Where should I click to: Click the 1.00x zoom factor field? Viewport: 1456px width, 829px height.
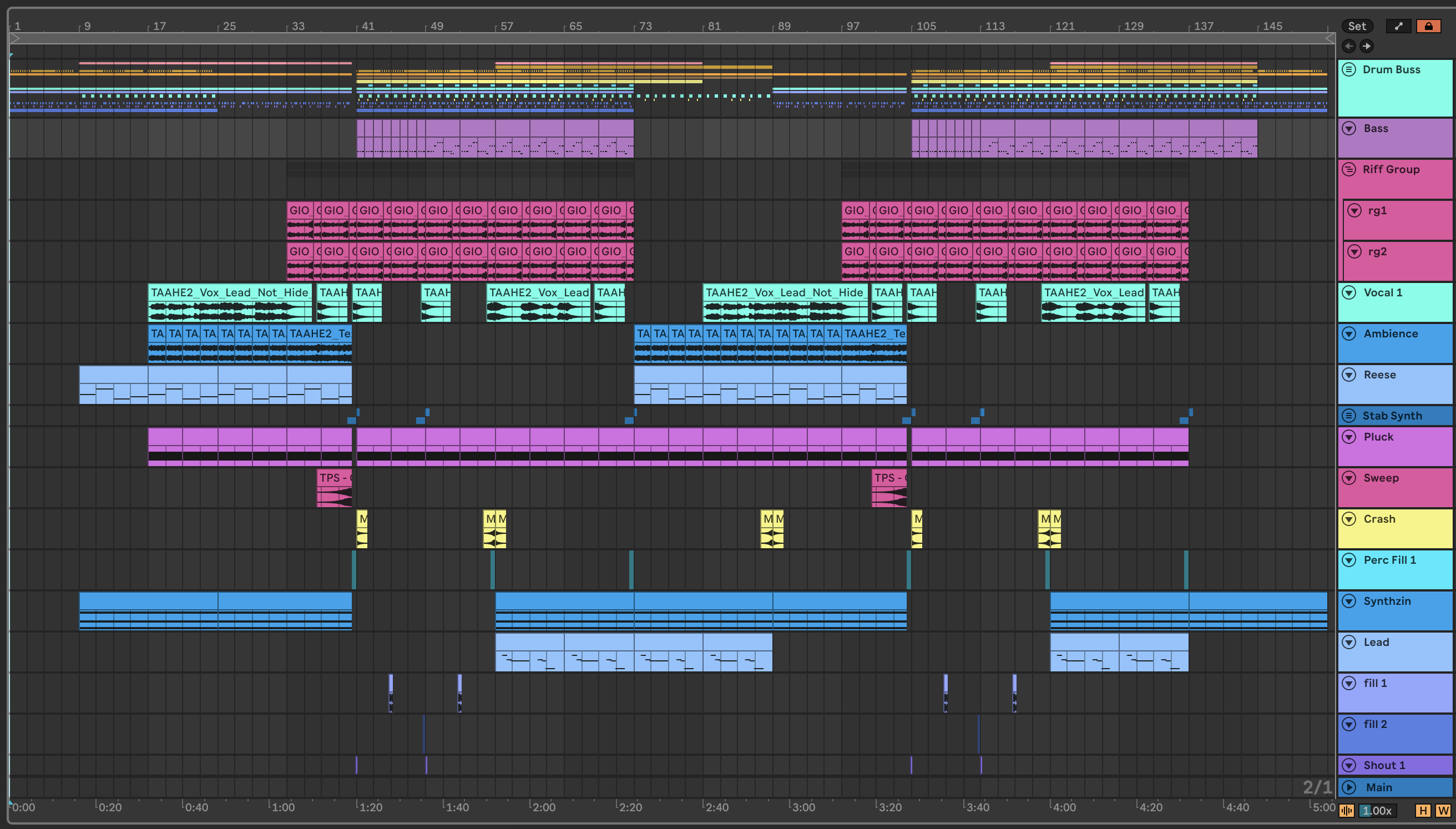pyautogui.click(x=1378, y=811)
